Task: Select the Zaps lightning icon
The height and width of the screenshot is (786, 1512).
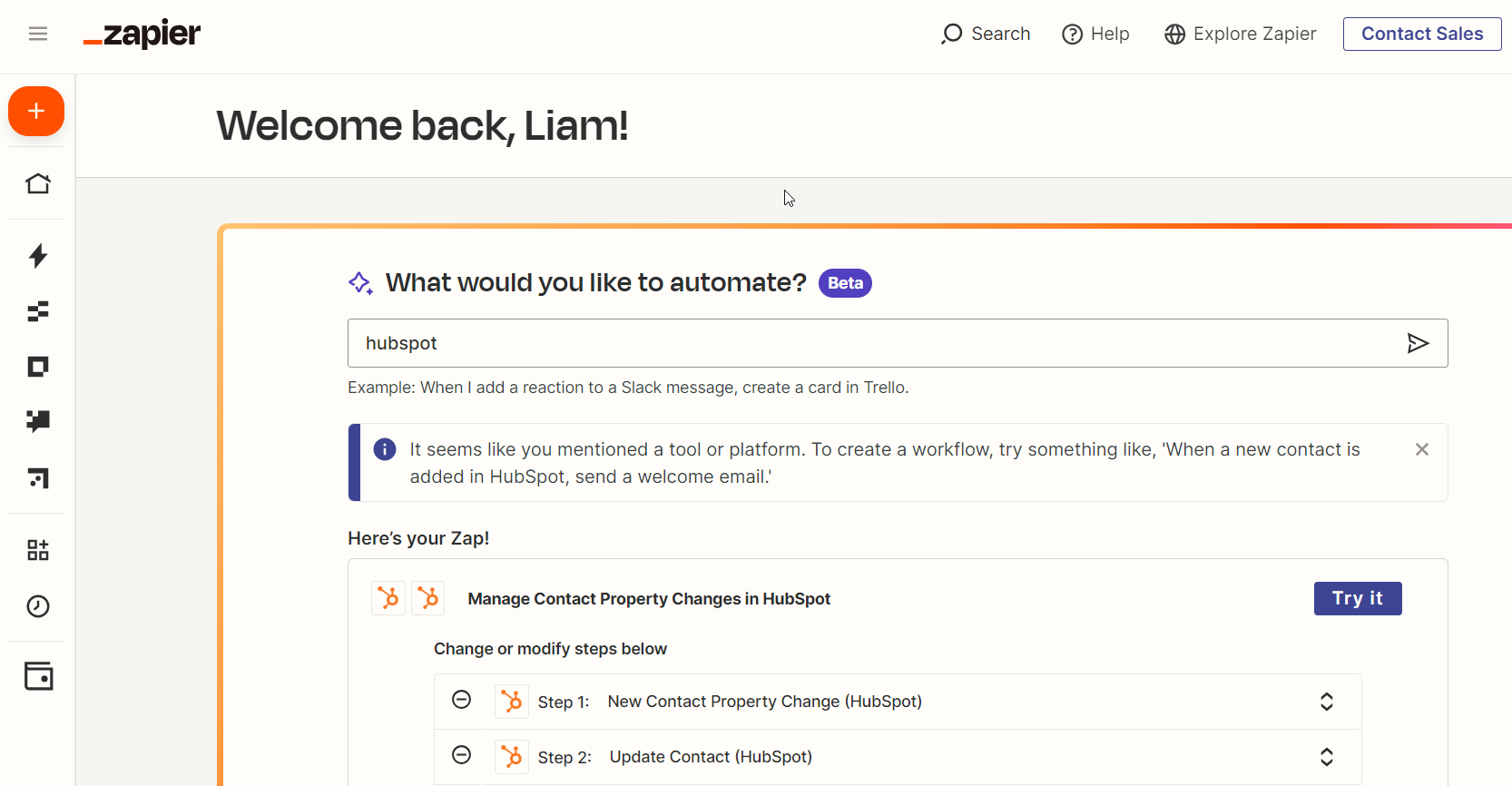Action: pyautogui.click(x=38, y=256)
